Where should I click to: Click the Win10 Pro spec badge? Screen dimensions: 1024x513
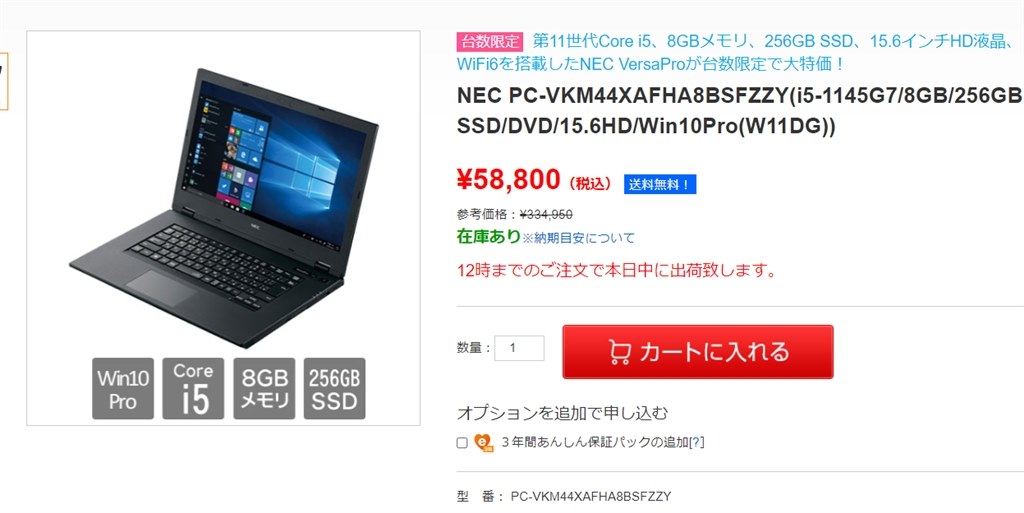pyautogui.click(x=123, y=388)
